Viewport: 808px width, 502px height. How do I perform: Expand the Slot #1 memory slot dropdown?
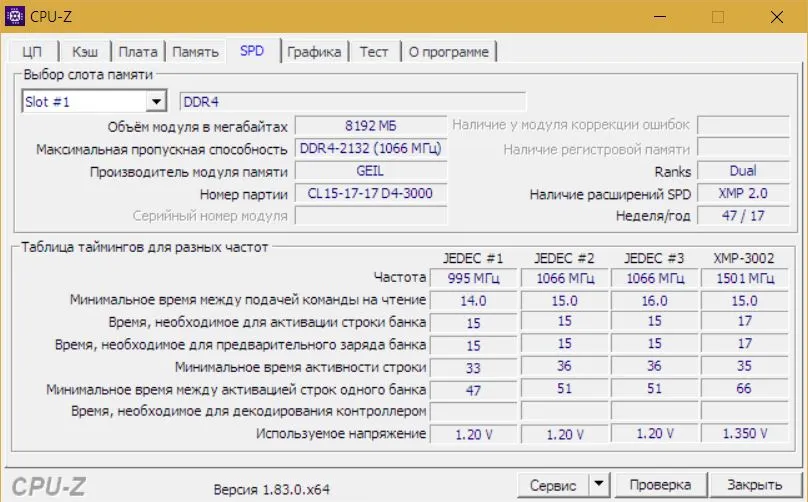[x=156, y=102]
